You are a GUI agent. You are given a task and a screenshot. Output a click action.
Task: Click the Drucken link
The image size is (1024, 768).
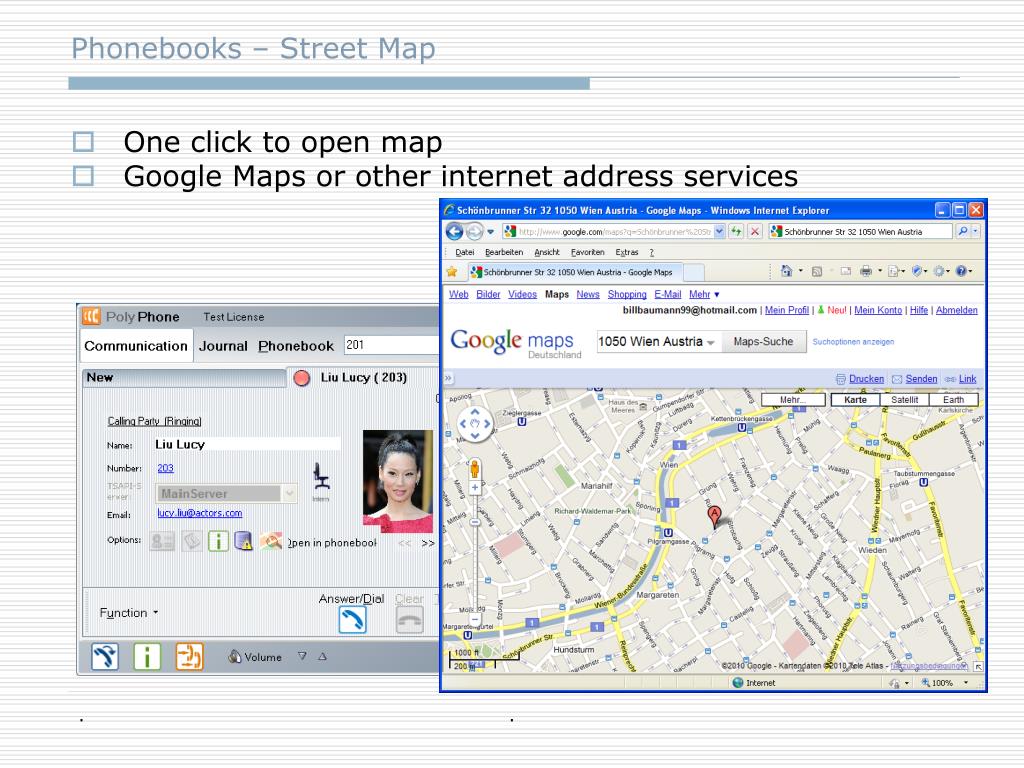pyautogui.click(x=866, y=379)
